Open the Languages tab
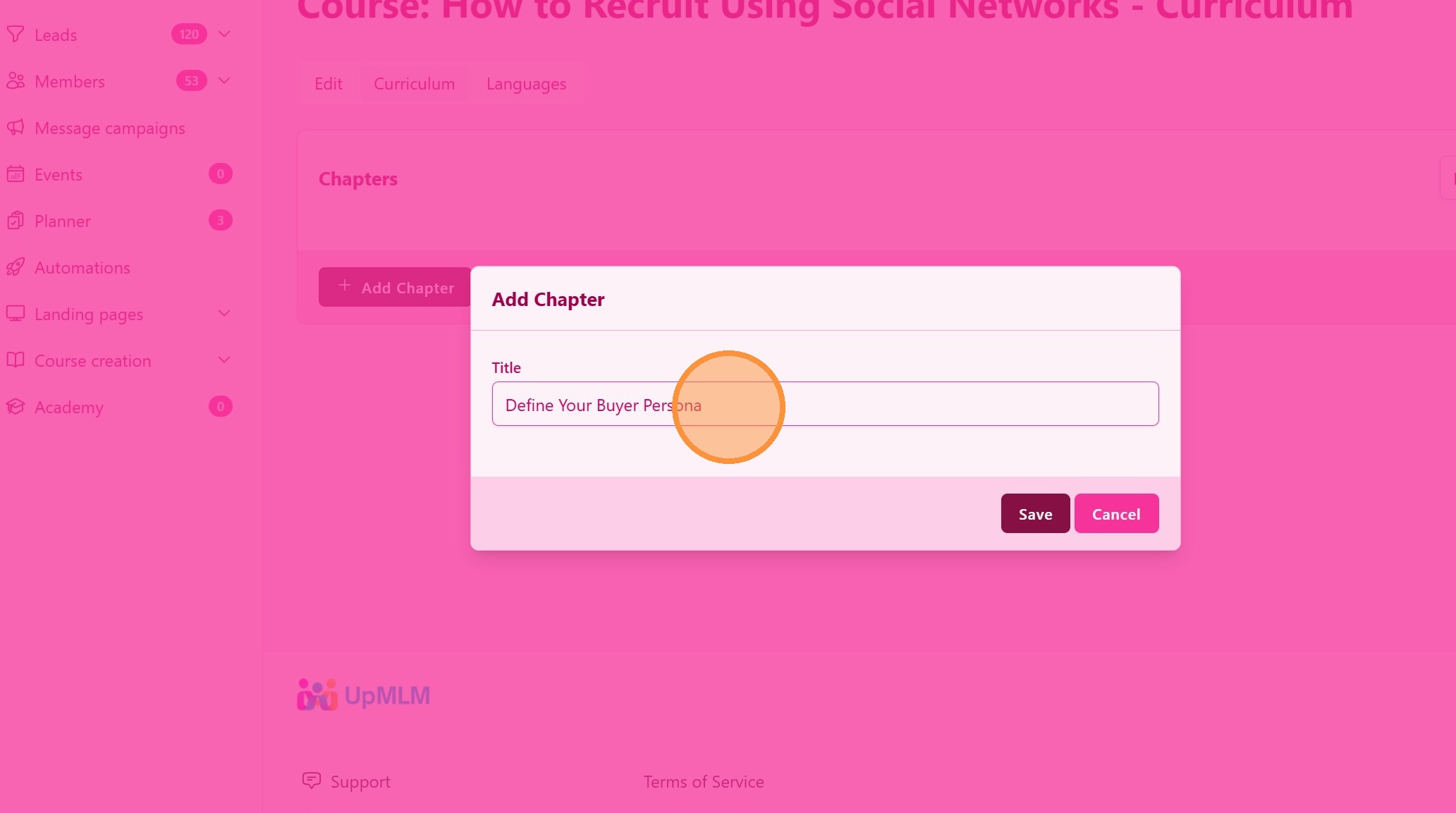 pyautogui.click(x=526, y=84)
